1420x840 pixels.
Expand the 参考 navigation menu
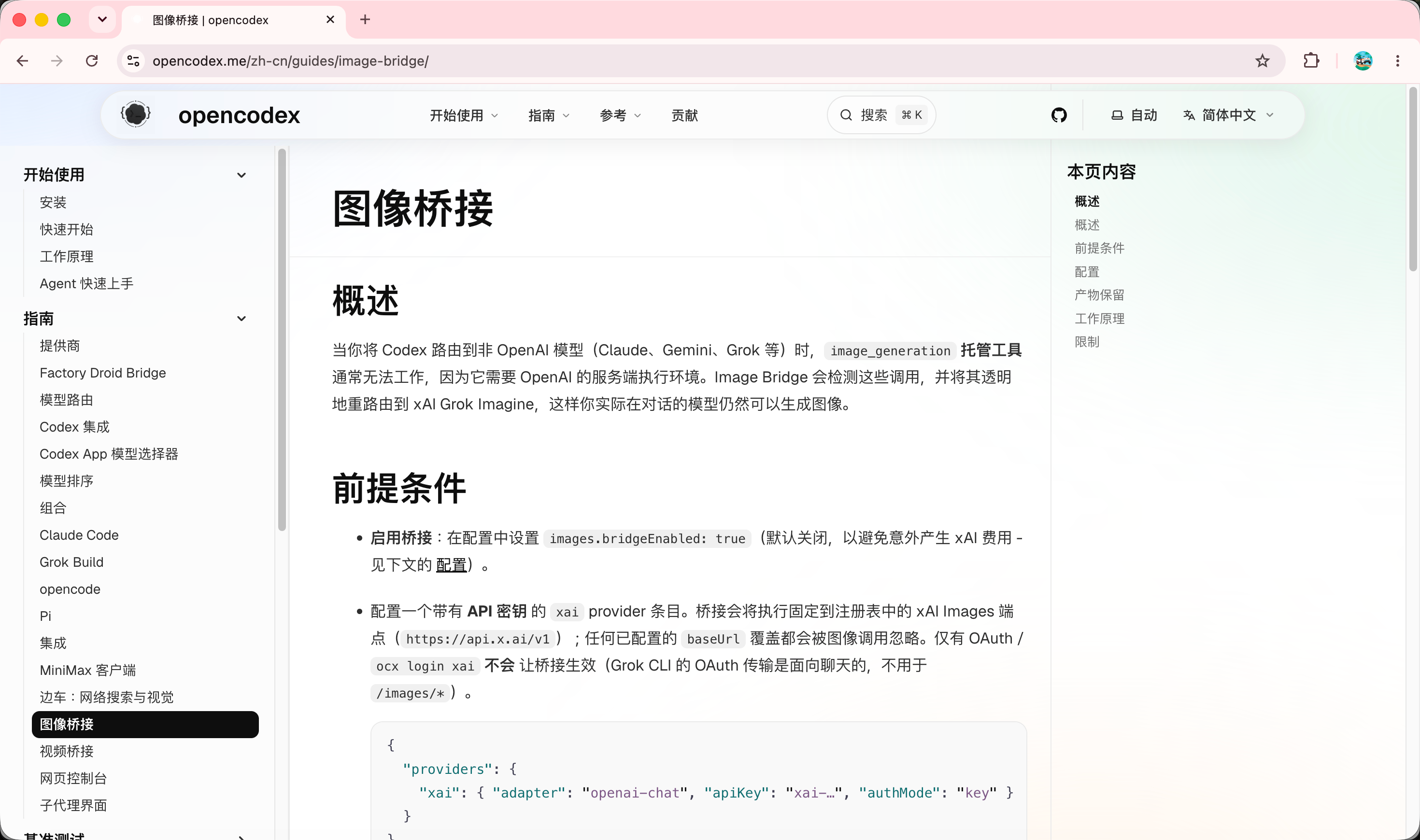click(x=620, y=115)
